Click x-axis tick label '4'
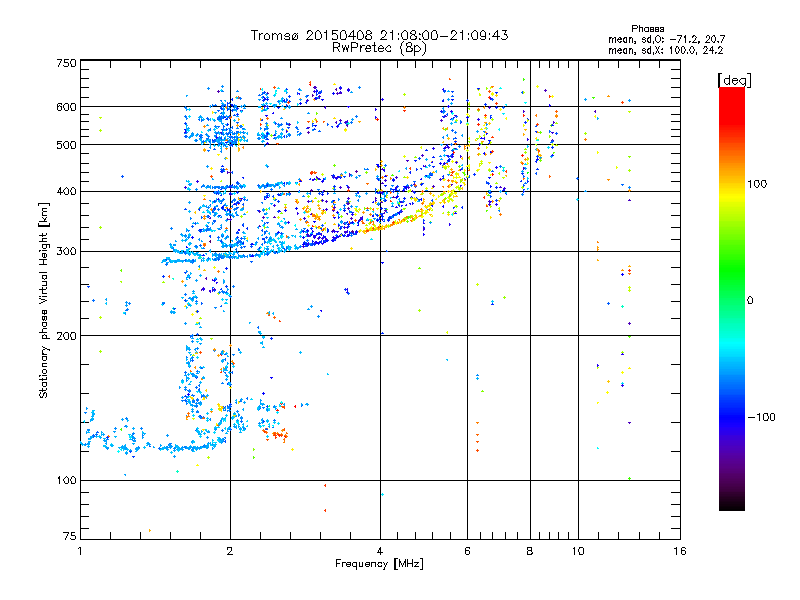The height and width of the screenshot is (600, 800). (380, 551)
